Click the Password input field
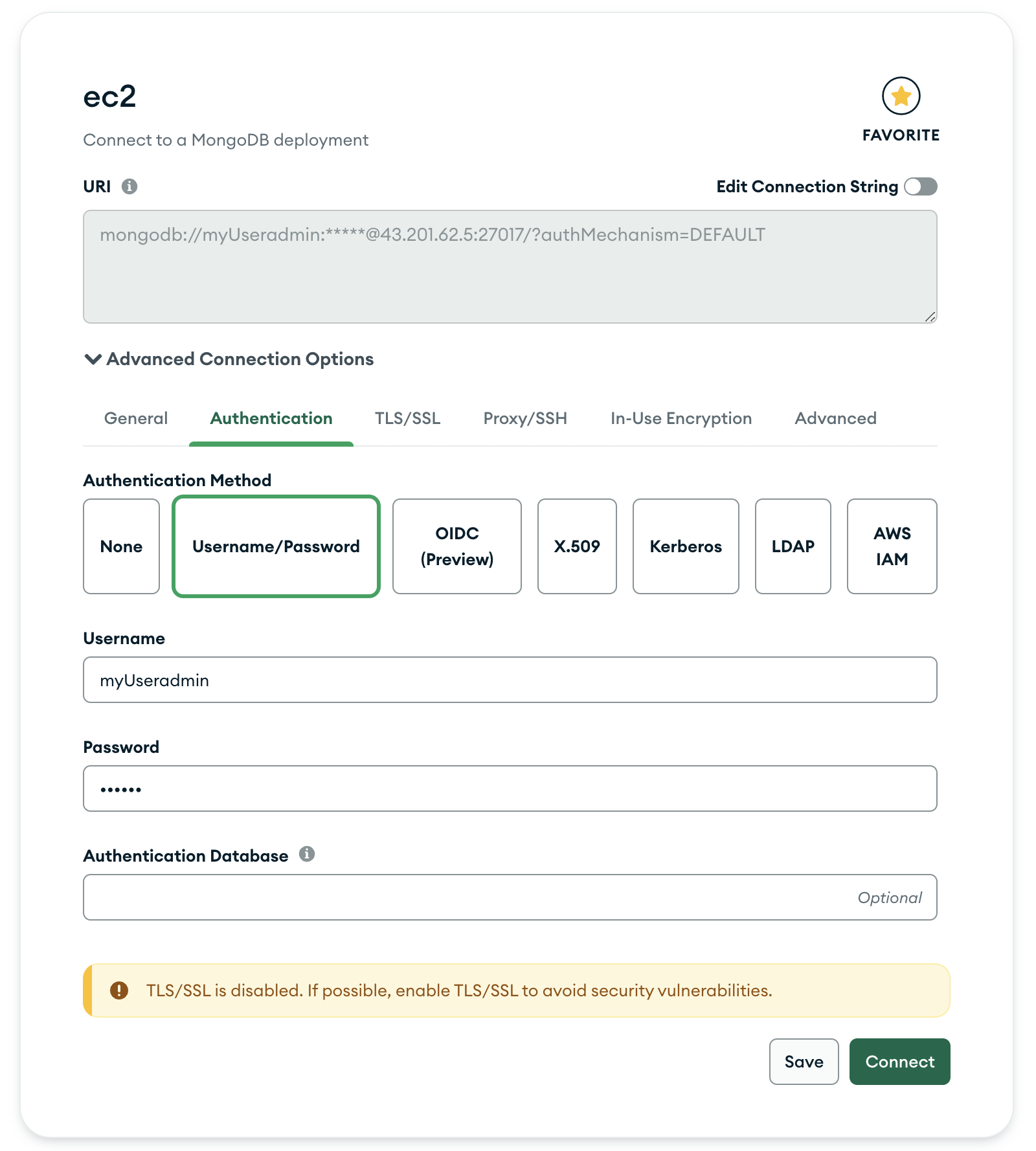 click(x=510, y=788)
